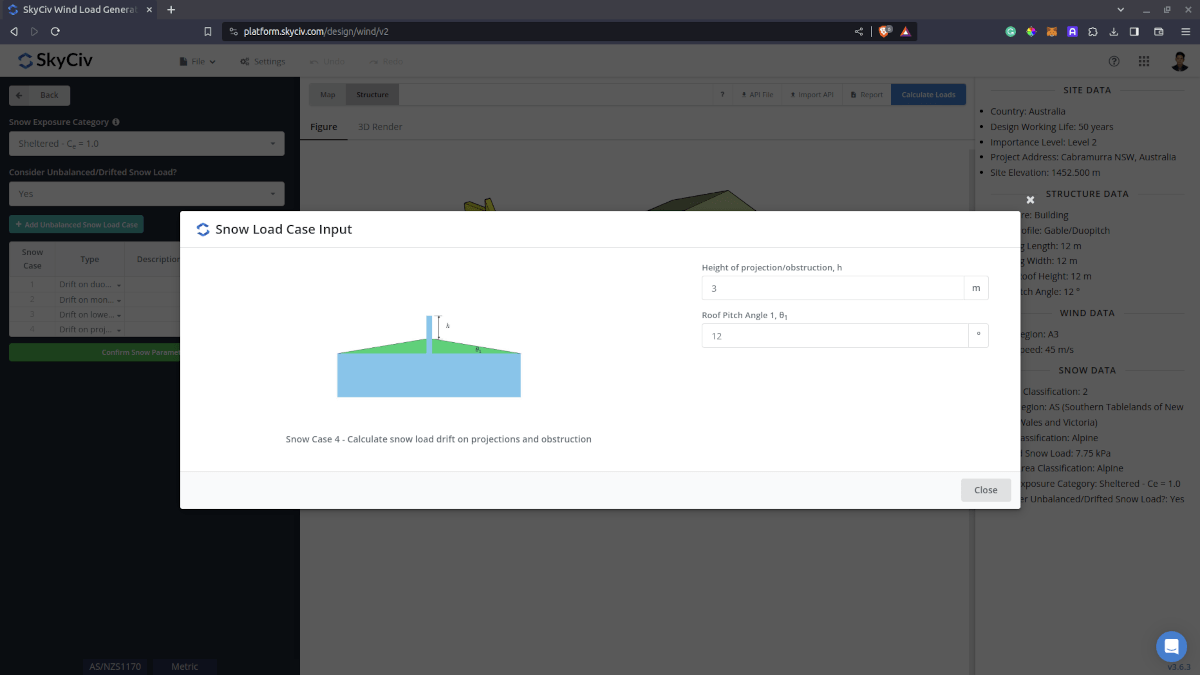The height and width of the screenshot is (675, 1200).
Task: Toggle the browser sidebar panel icon
Action: coord(1135,31)
